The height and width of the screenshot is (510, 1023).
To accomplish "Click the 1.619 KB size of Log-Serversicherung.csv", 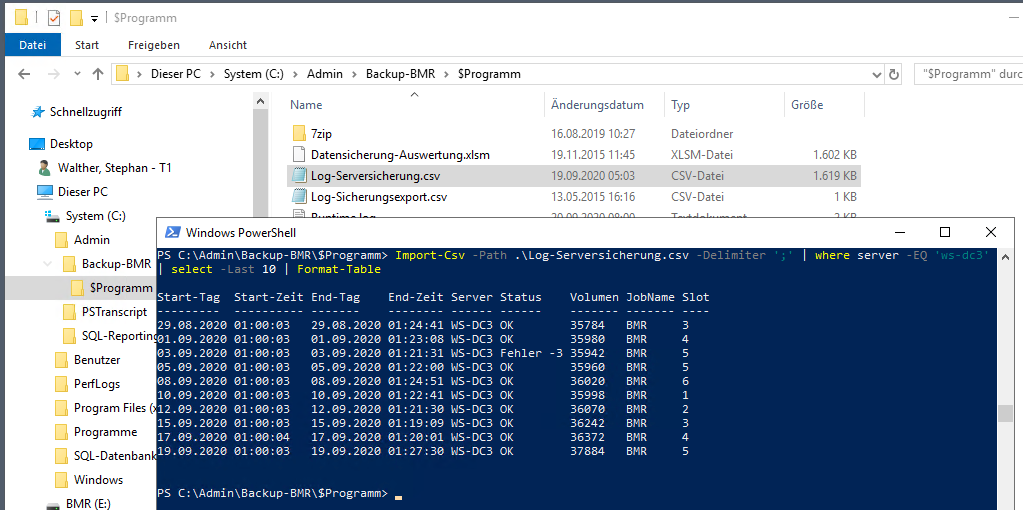I will tap(834, 175).
